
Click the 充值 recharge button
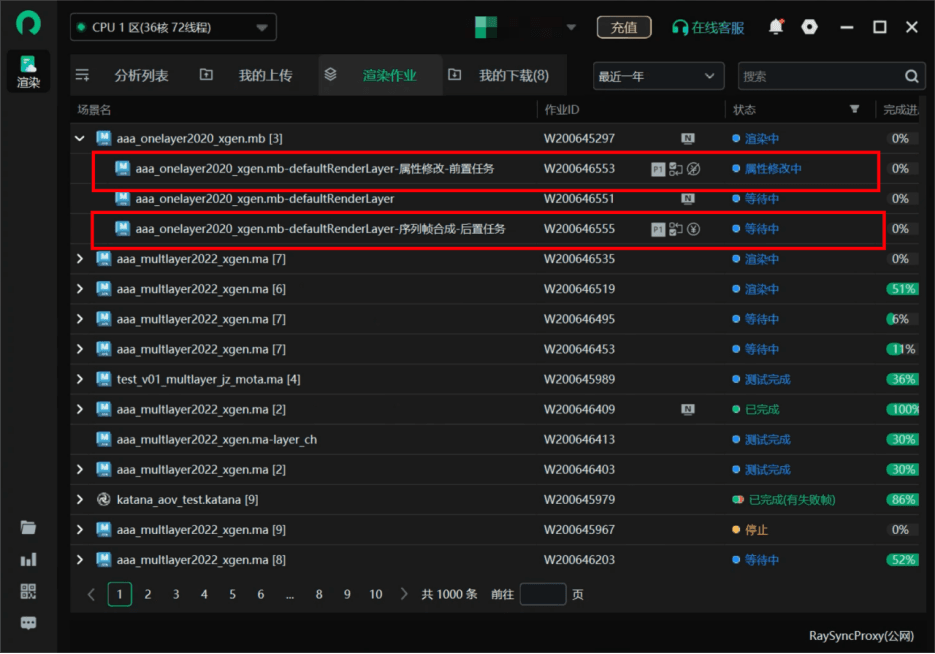tap(624, 27)
